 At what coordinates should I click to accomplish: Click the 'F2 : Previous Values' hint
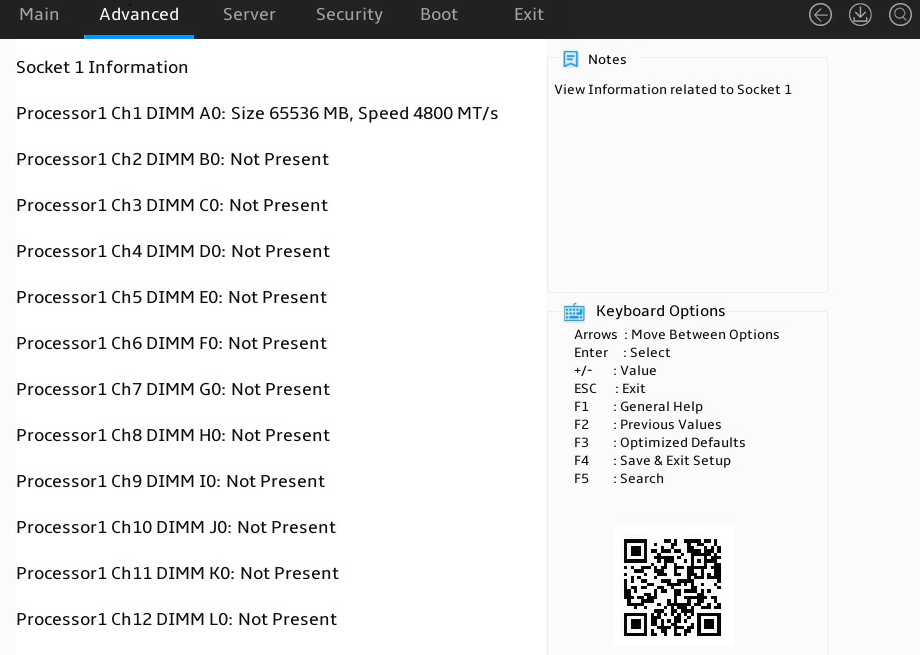[x=648, y=425]
